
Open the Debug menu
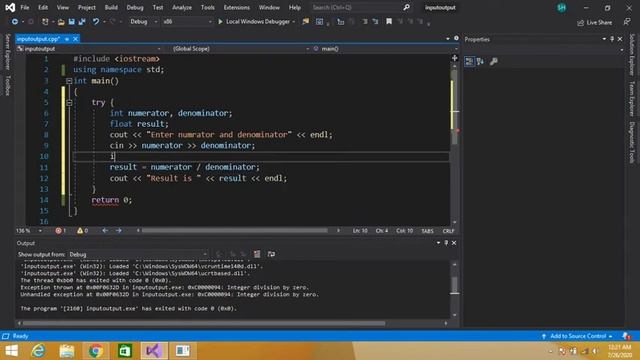point(135,7)
